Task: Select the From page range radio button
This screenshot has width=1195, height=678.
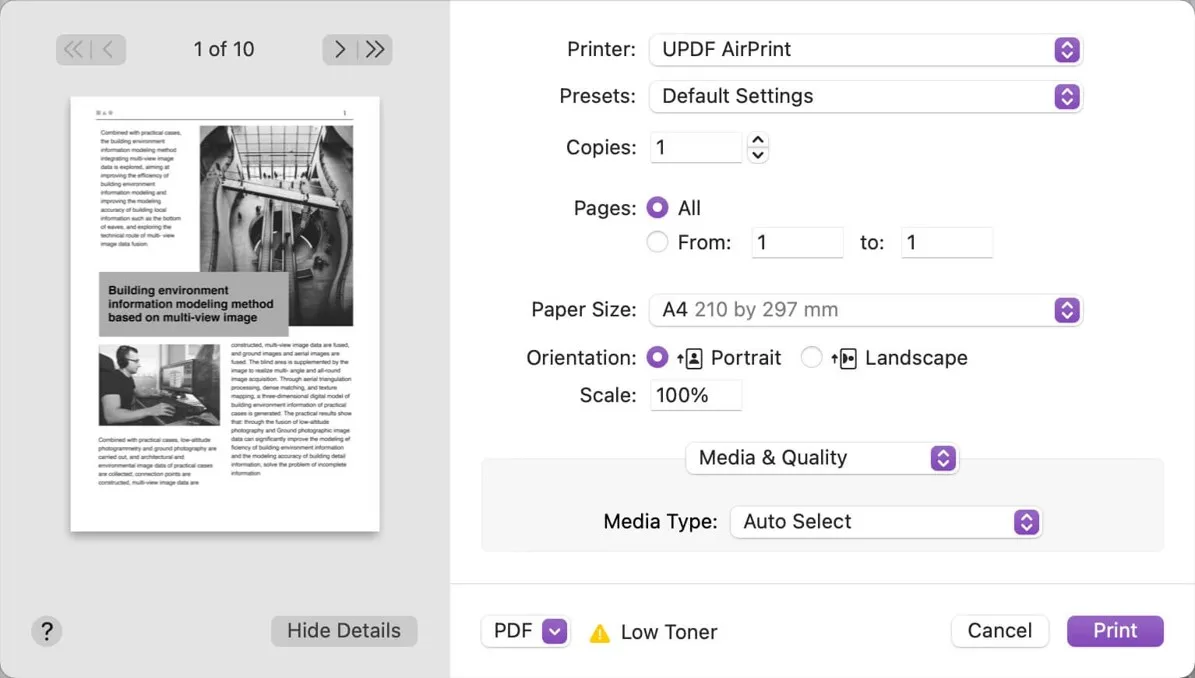Action: tap(657, 242)
